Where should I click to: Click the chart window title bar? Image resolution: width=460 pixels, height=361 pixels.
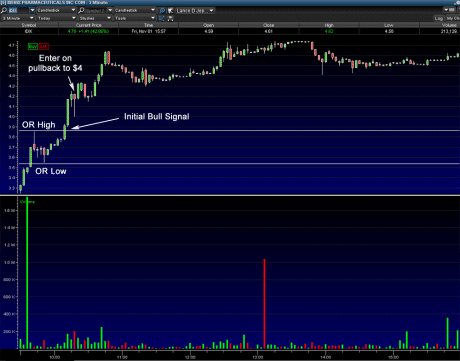pos(230,3)
